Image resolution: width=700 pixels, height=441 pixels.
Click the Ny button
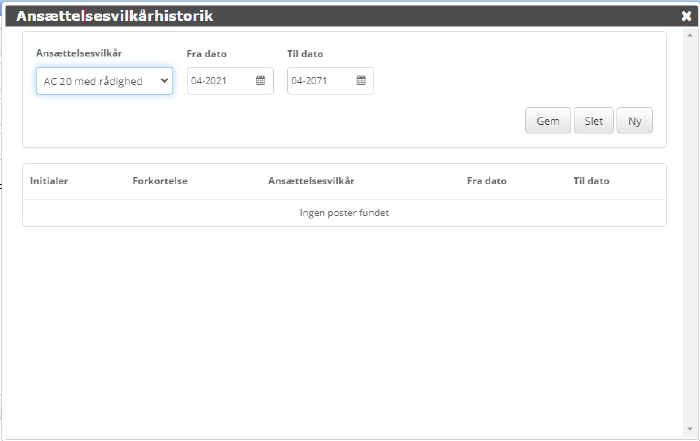[x=634, y=121]
